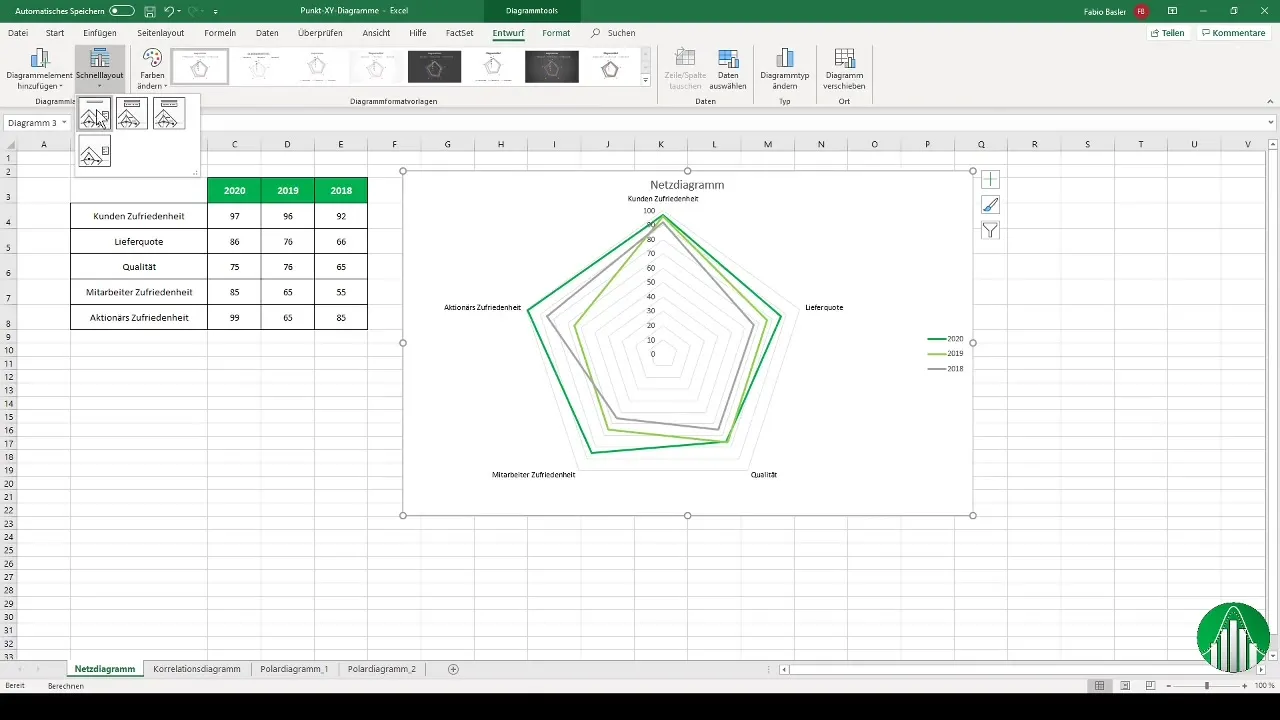The width and height of the screenshot is (1280, 720).
Task: Click the ribbon display options icon
Action: pyautogui.click(x=1173, y=11)
